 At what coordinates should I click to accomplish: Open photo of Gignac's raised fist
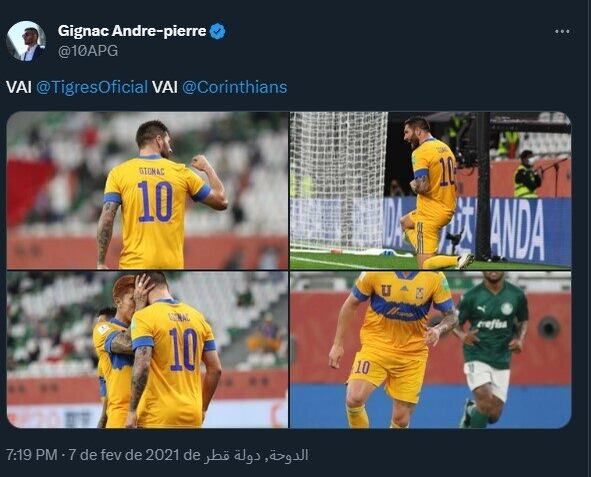coord(147,190)
